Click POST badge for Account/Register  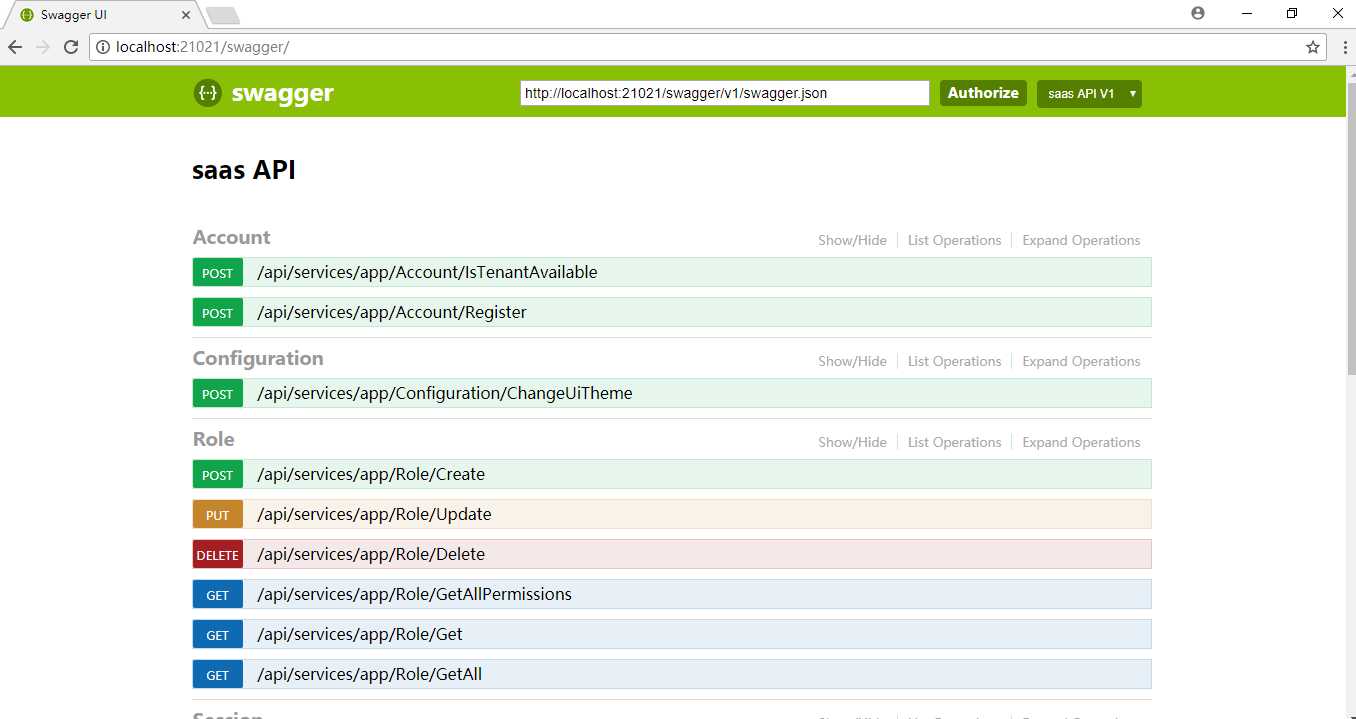[218, 313]
